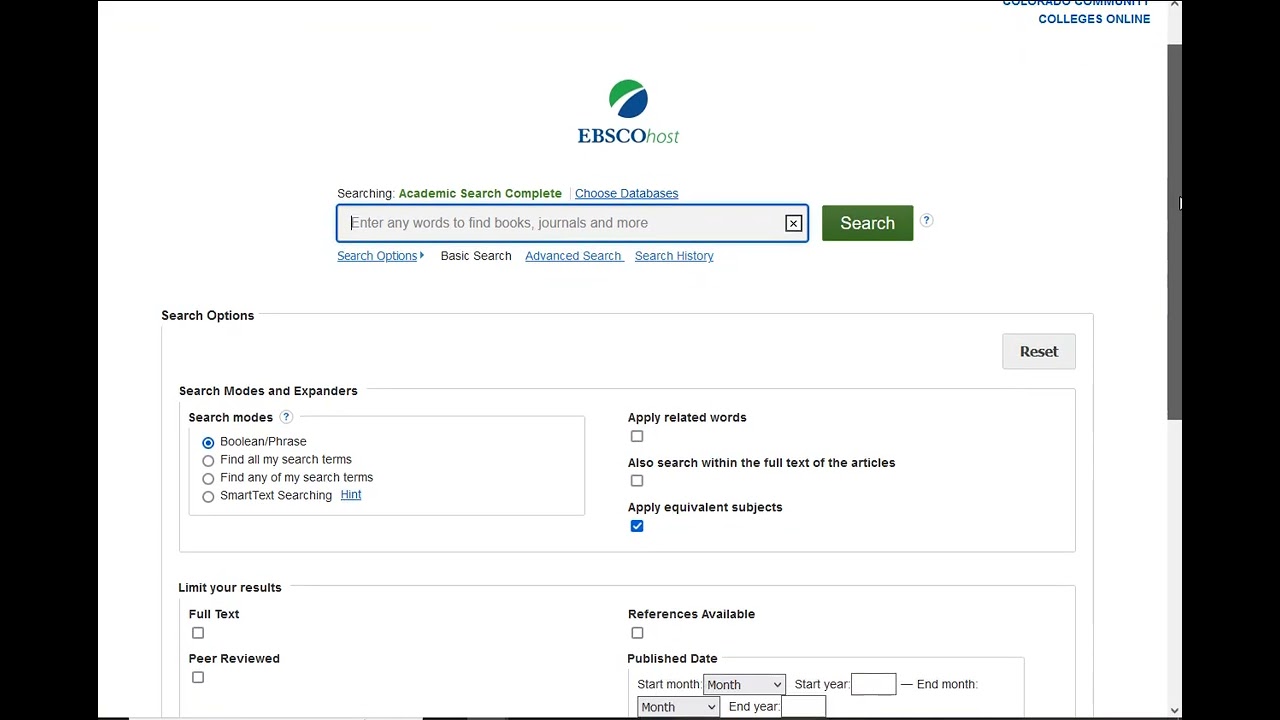The height and width of the screenshot is (720, 1280).
Task: Clear the search box with the X icon
Action: pyautogui.click(x=793, y=223)
